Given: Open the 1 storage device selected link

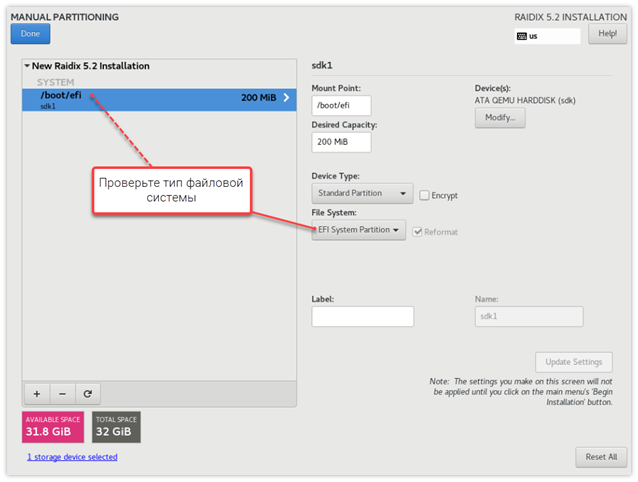Looking at the screenshot, I should click(x=72, y=457).
